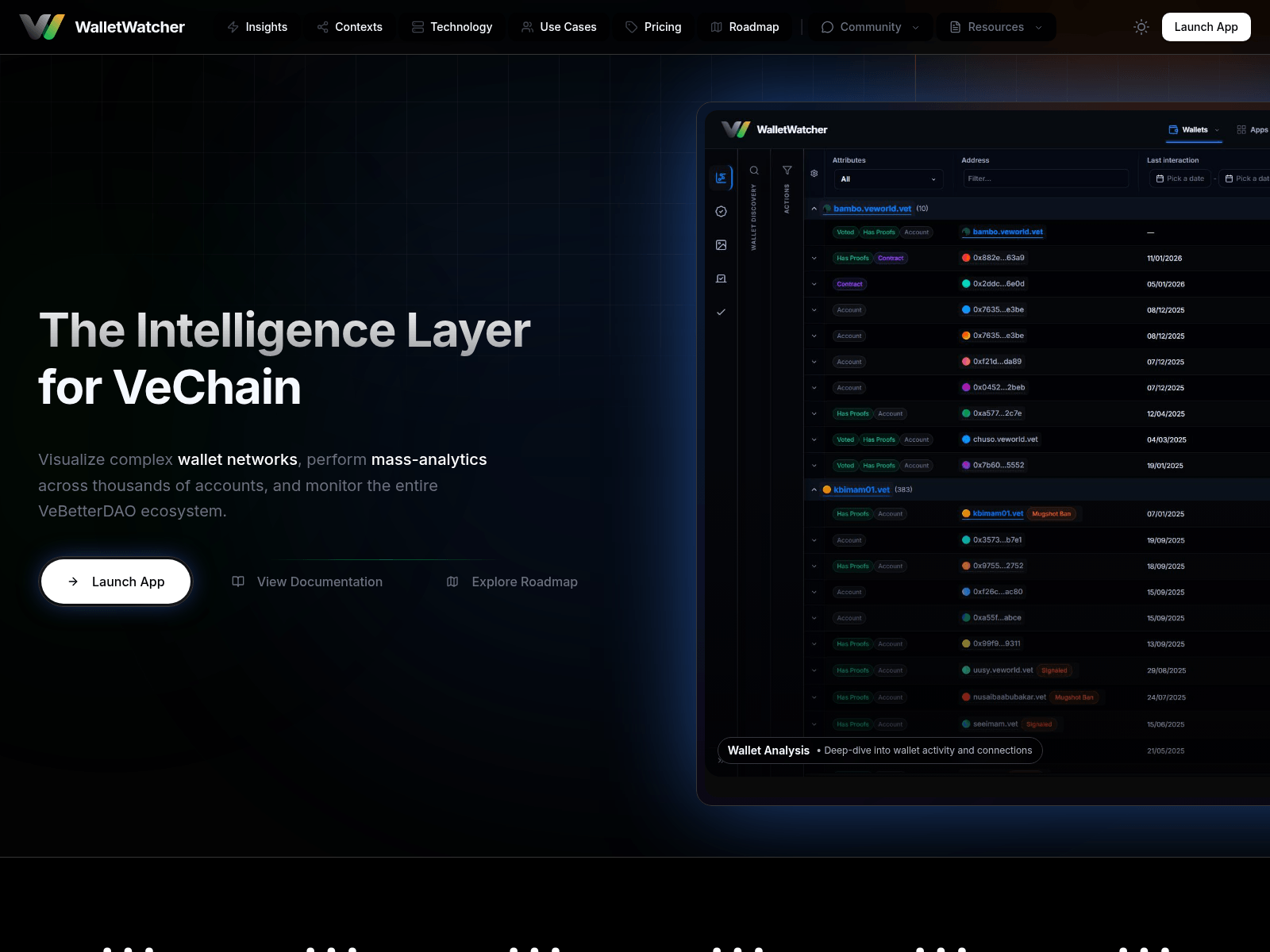Open the Contexts nav item
The height and width of the screenshot is (952, 1270).
tap(349, 27)
